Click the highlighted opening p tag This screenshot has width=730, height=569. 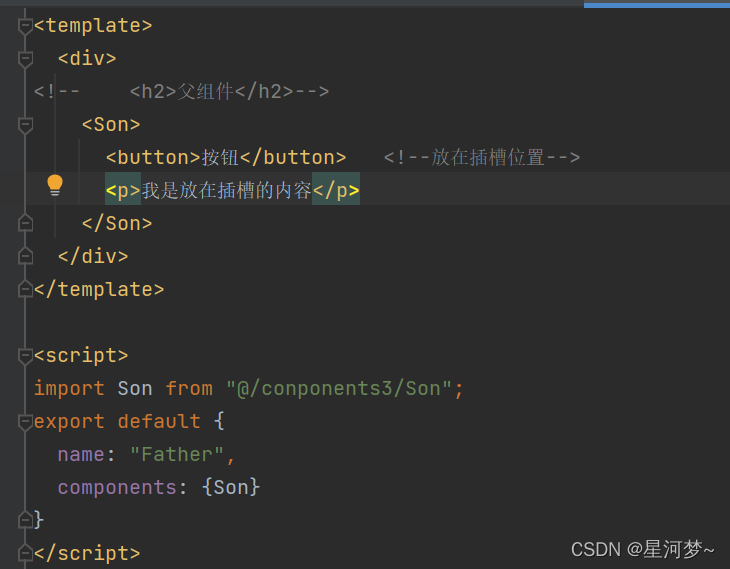(x=123, y=190)
